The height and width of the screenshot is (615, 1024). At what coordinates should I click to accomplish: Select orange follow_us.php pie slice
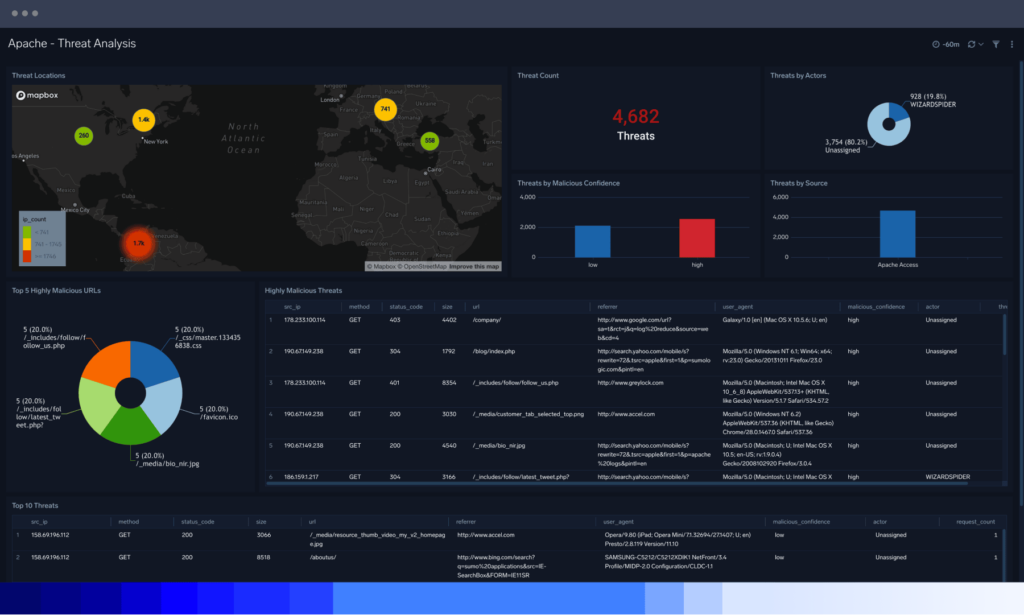pyautogui.click(x=109, y=362)
